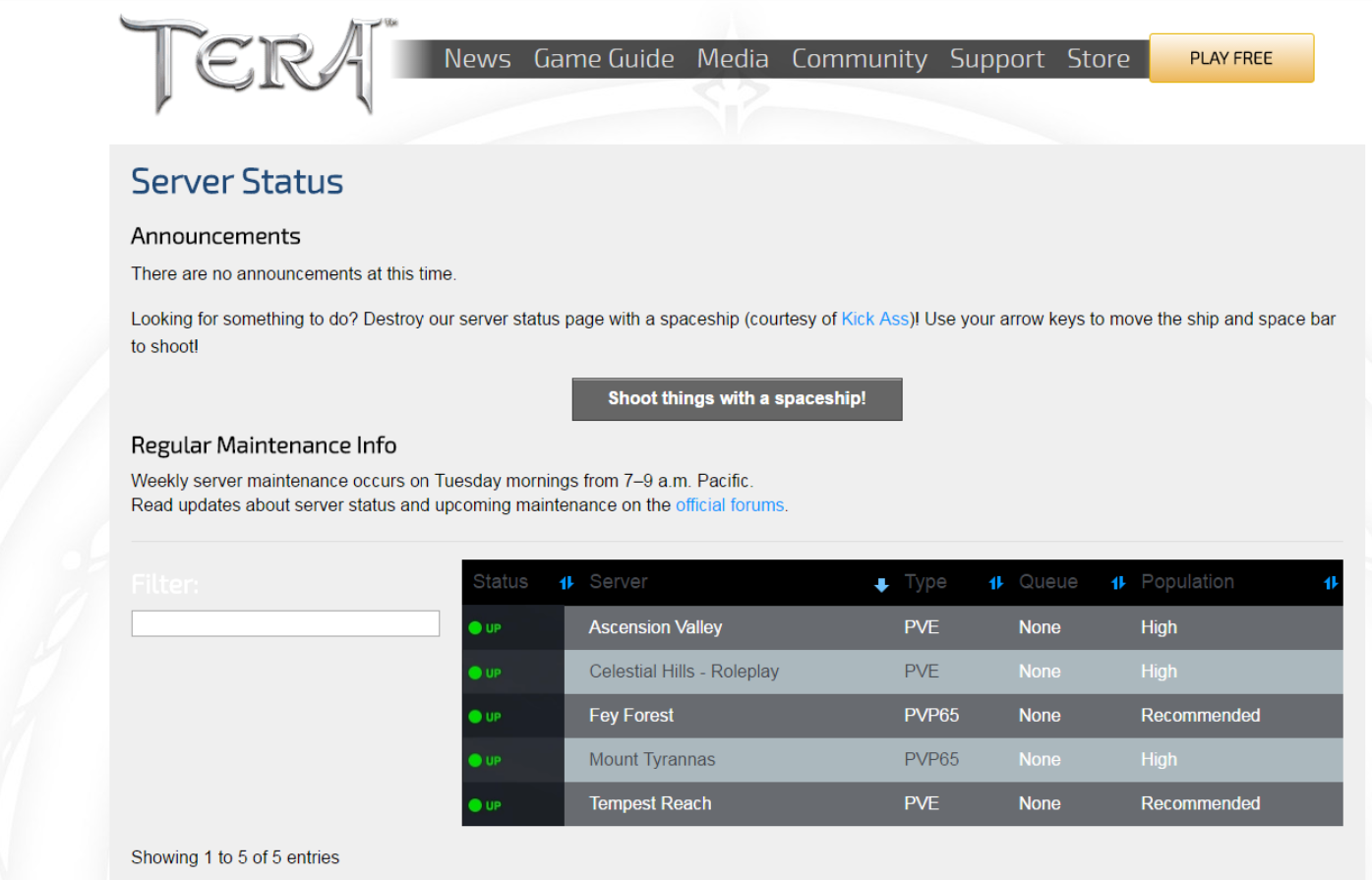Click the Queue value for Mount Tyrannas
The height and width of the screenshot is (880, 1372).
pos(1040,759)
